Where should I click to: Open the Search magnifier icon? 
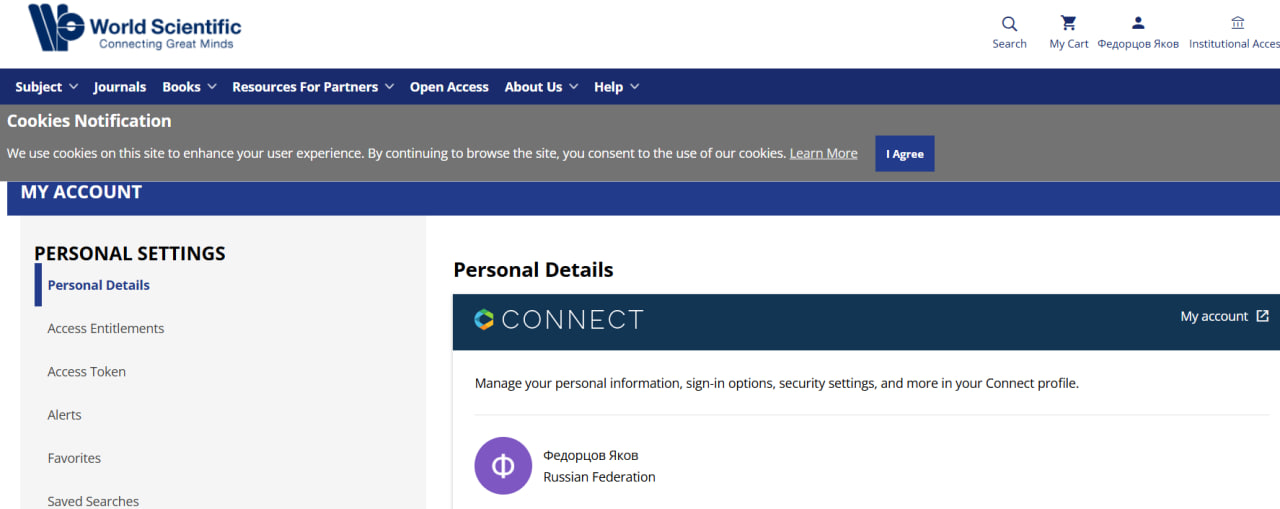[x=1009, y=24]
